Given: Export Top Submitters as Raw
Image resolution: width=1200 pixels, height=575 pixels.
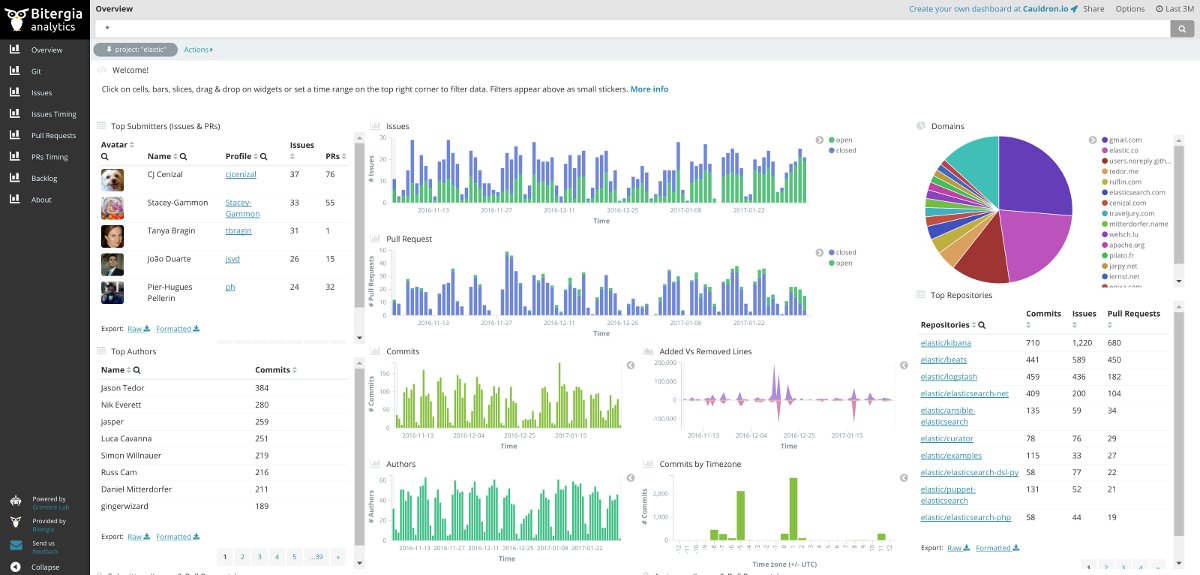Looking at the screenshot, I should tap(138, 328).
